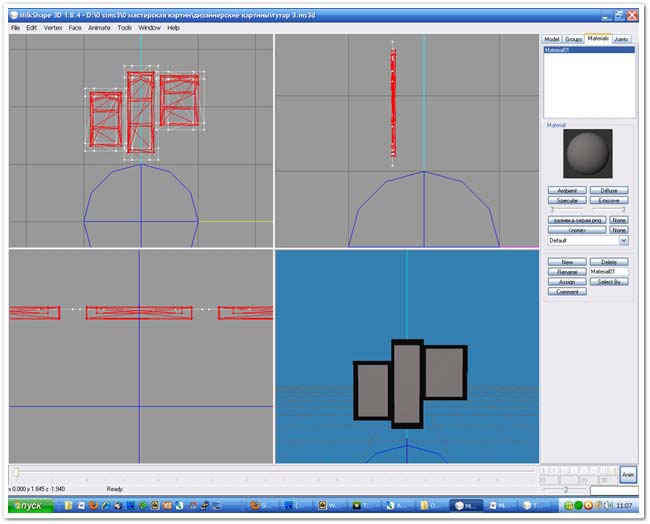Click the Ambient color button
This screenshot has width=650, height=524.
click(x=566, y=190)
